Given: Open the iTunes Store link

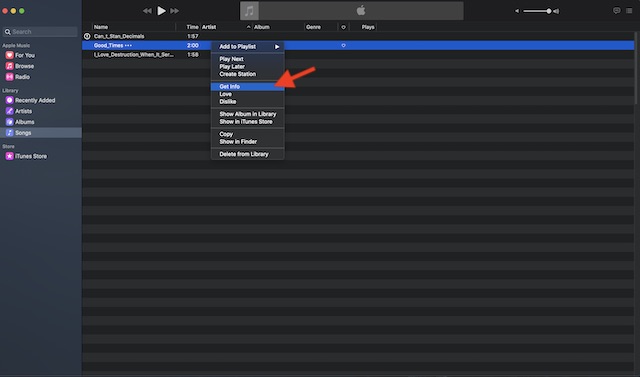Looking at the screenshot, I should (x=31, y=156).
